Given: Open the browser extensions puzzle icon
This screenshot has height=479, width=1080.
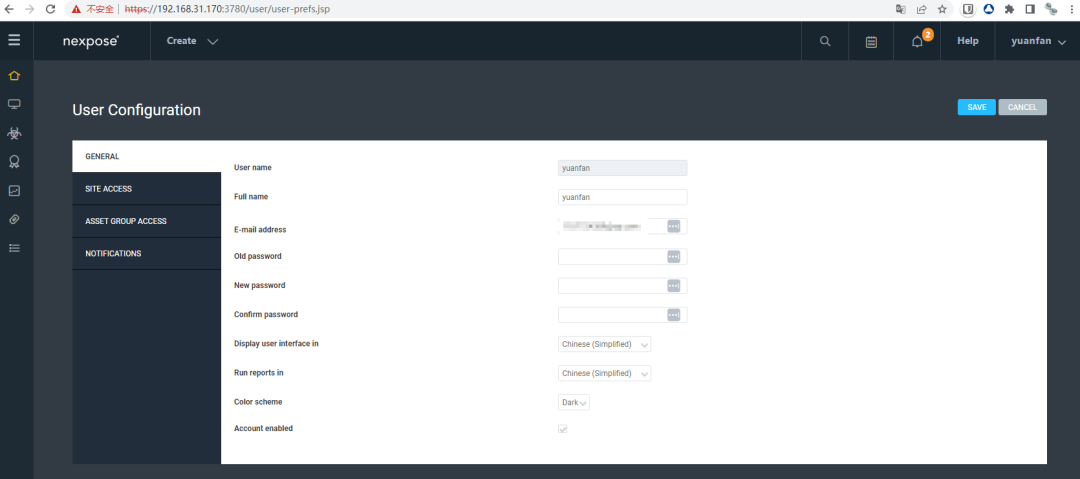Looking at the screenshot, I should [x=1010, y=10].
